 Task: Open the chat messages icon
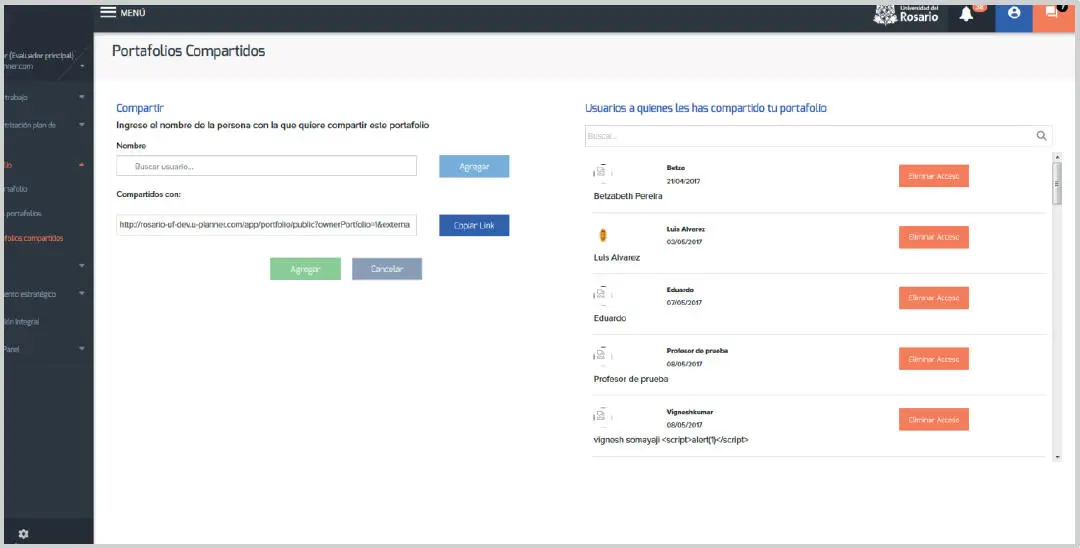coord(1051,13)
